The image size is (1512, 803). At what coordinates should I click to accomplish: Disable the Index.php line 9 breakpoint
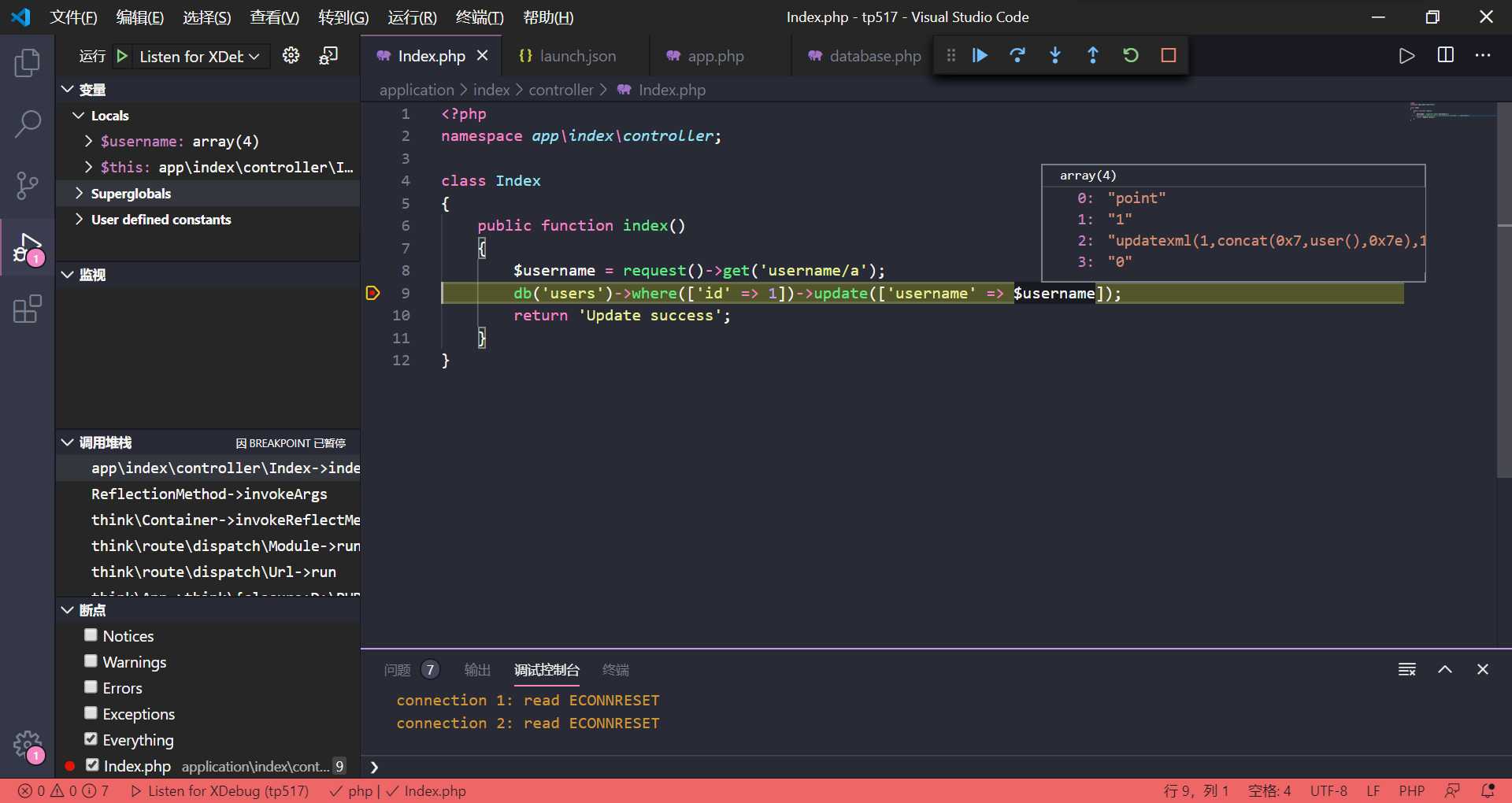pos(92,764)
